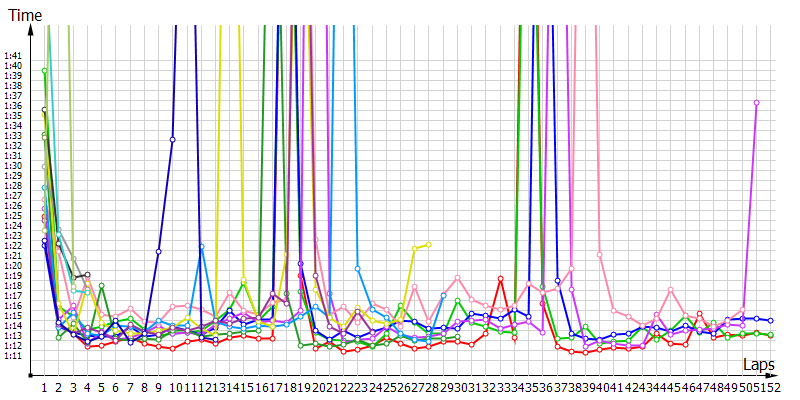
Task: Click the 1:11 label on time axis
Action: [x=13, y=355]
